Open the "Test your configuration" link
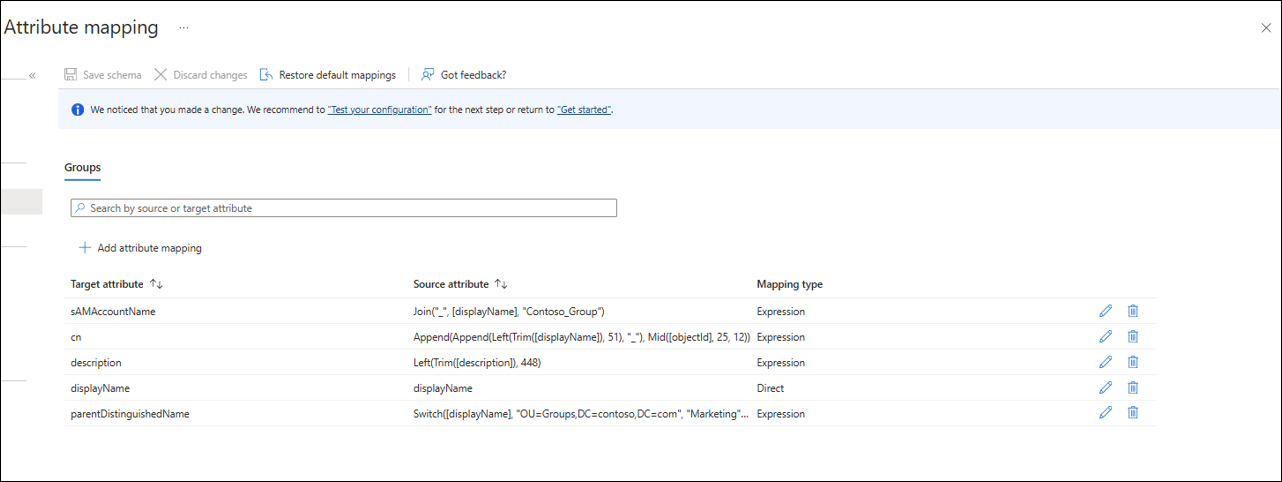 click(x=380, y=110)
